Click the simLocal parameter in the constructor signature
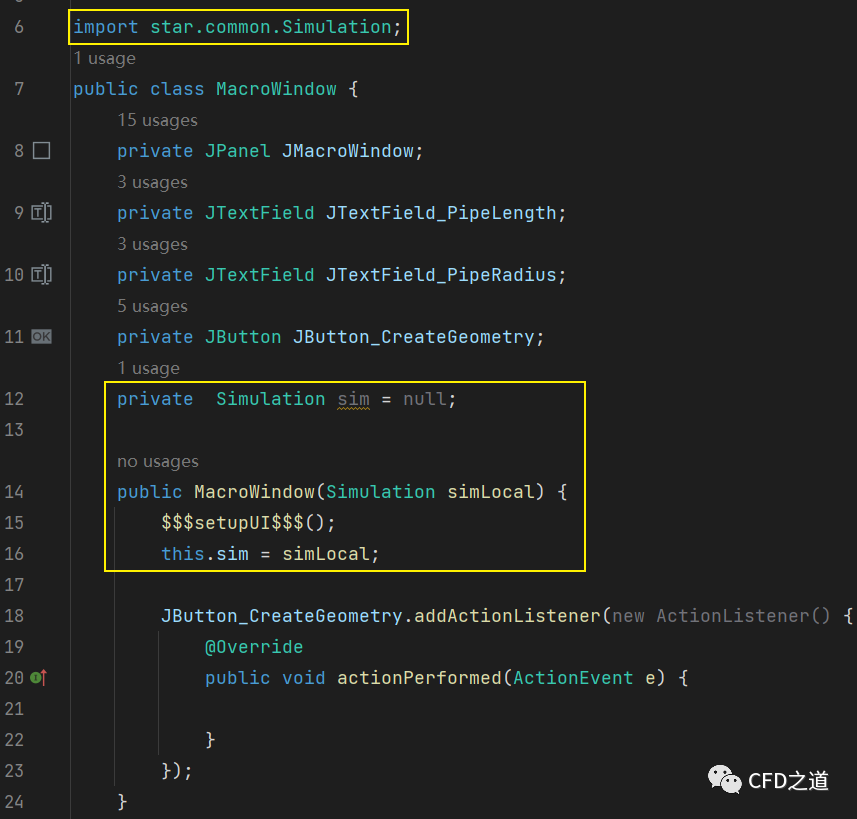 [490, 492]
